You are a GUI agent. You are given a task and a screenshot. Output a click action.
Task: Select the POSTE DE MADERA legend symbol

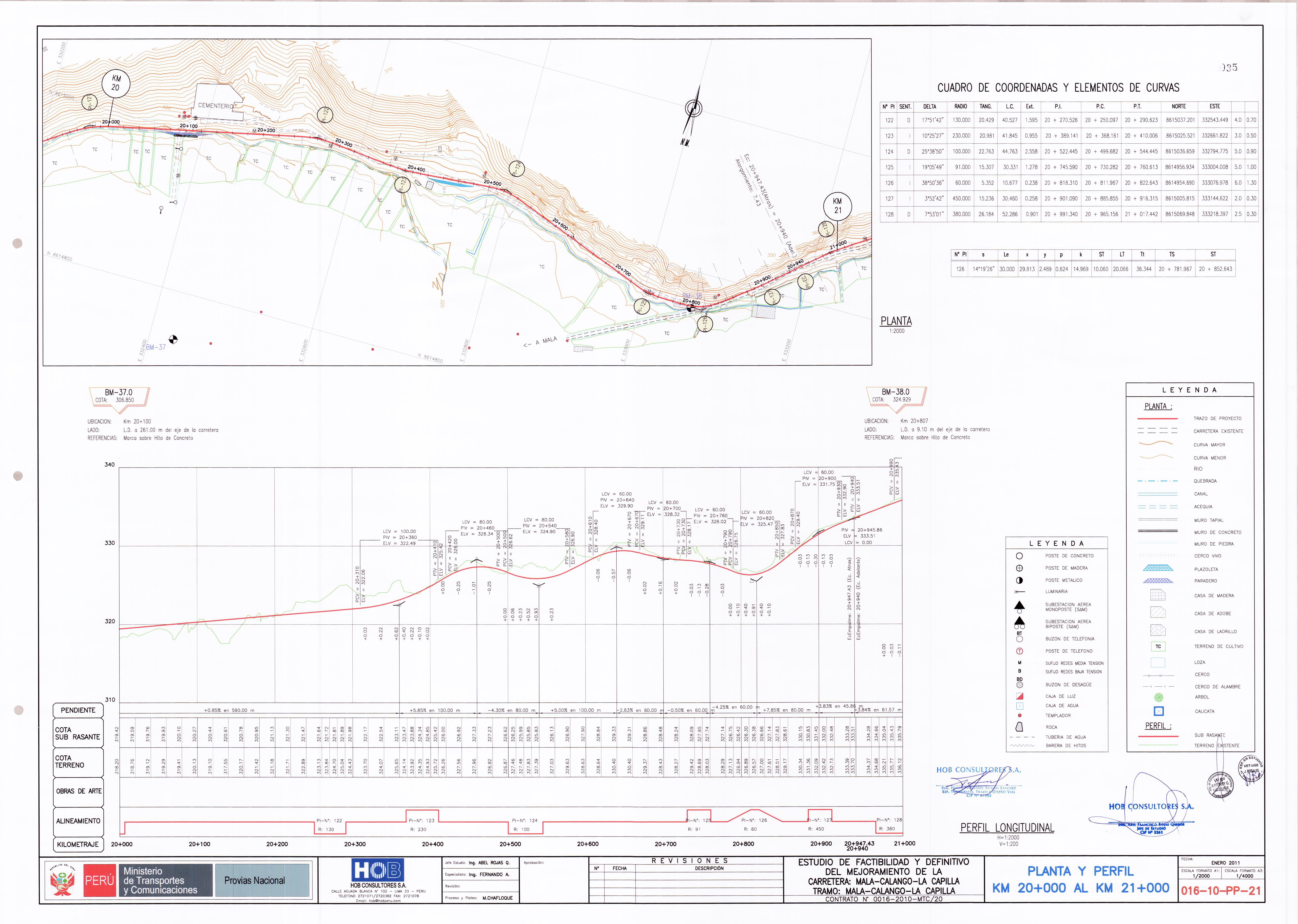[1019, 568]
